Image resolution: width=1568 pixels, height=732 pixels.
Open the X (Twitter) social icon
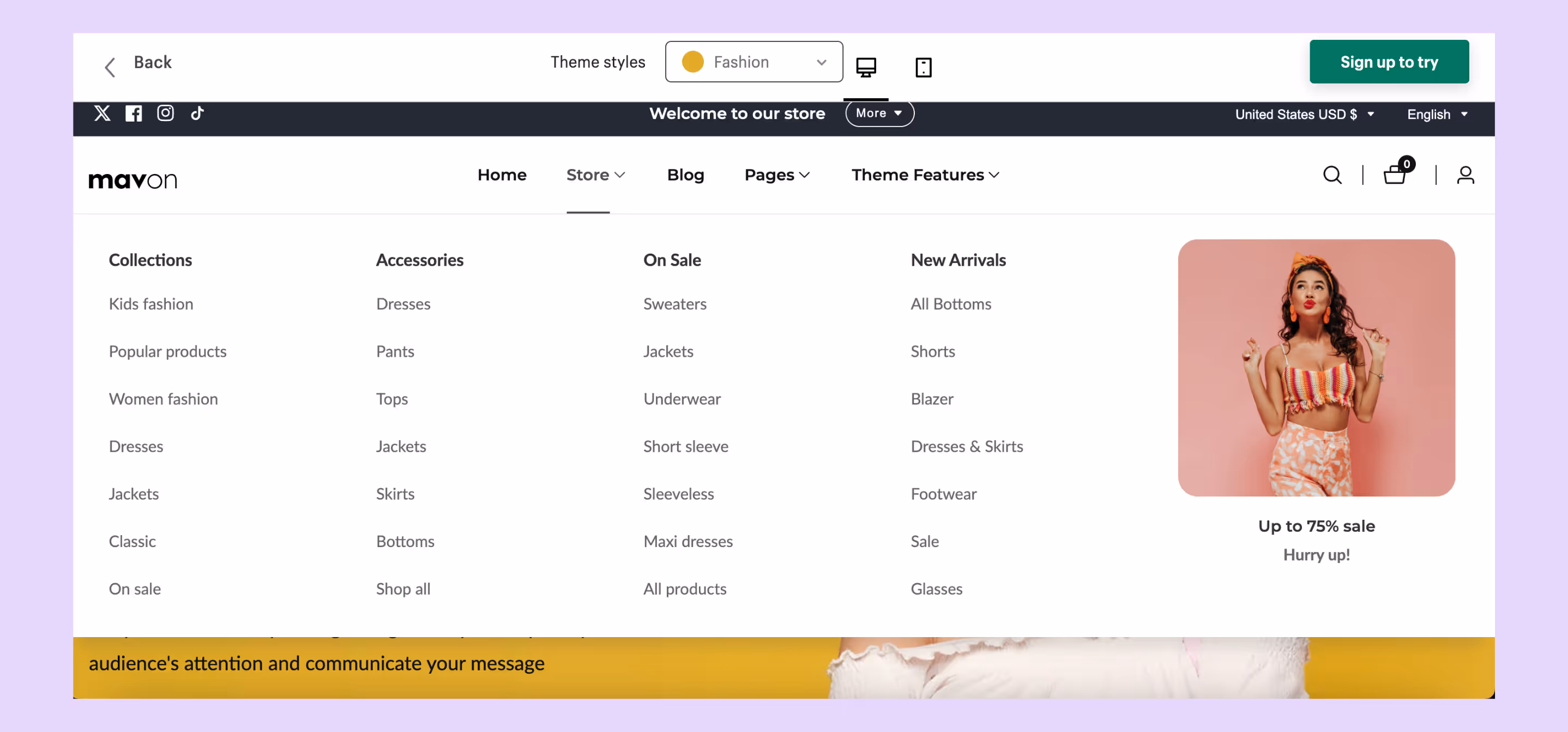coord(102,113)
